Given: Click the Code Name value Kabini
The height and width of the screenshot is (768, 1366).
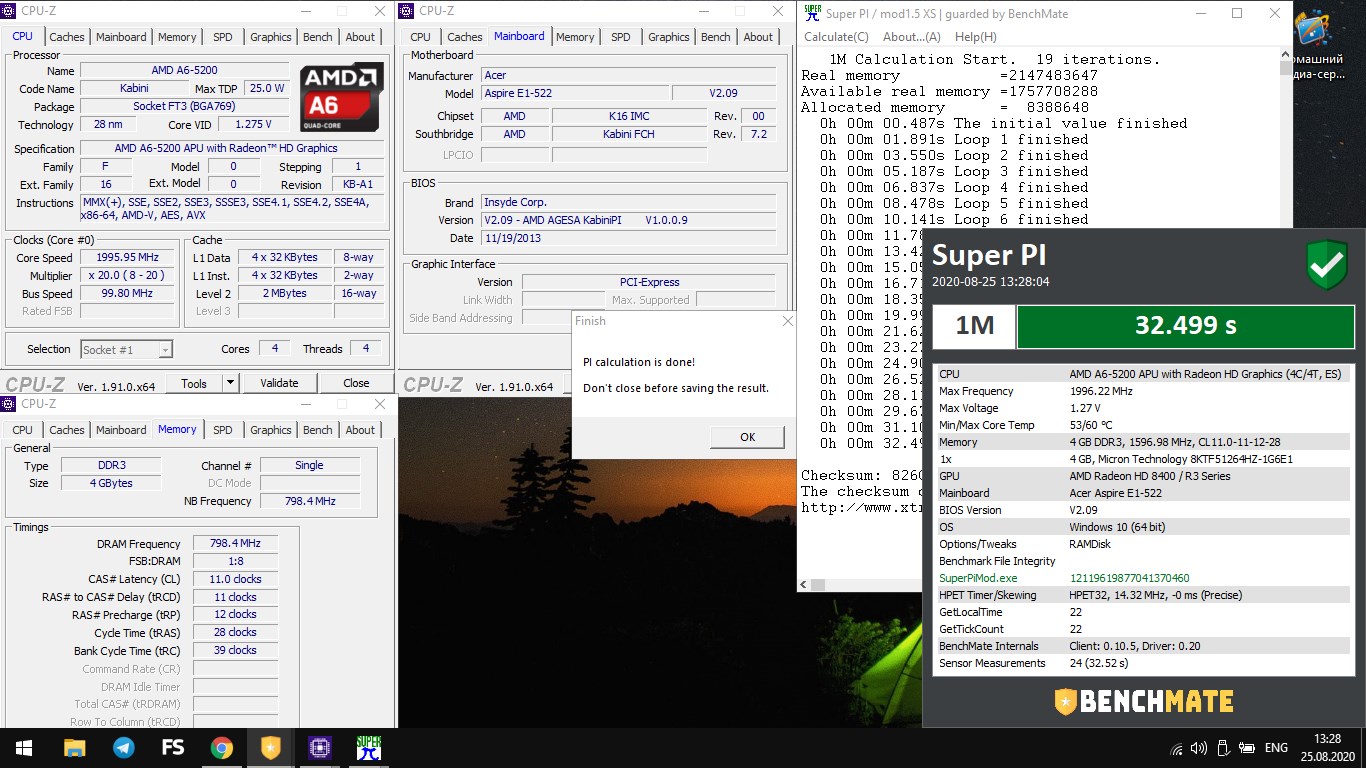Looking at the screenshot, I should (134, 89).
